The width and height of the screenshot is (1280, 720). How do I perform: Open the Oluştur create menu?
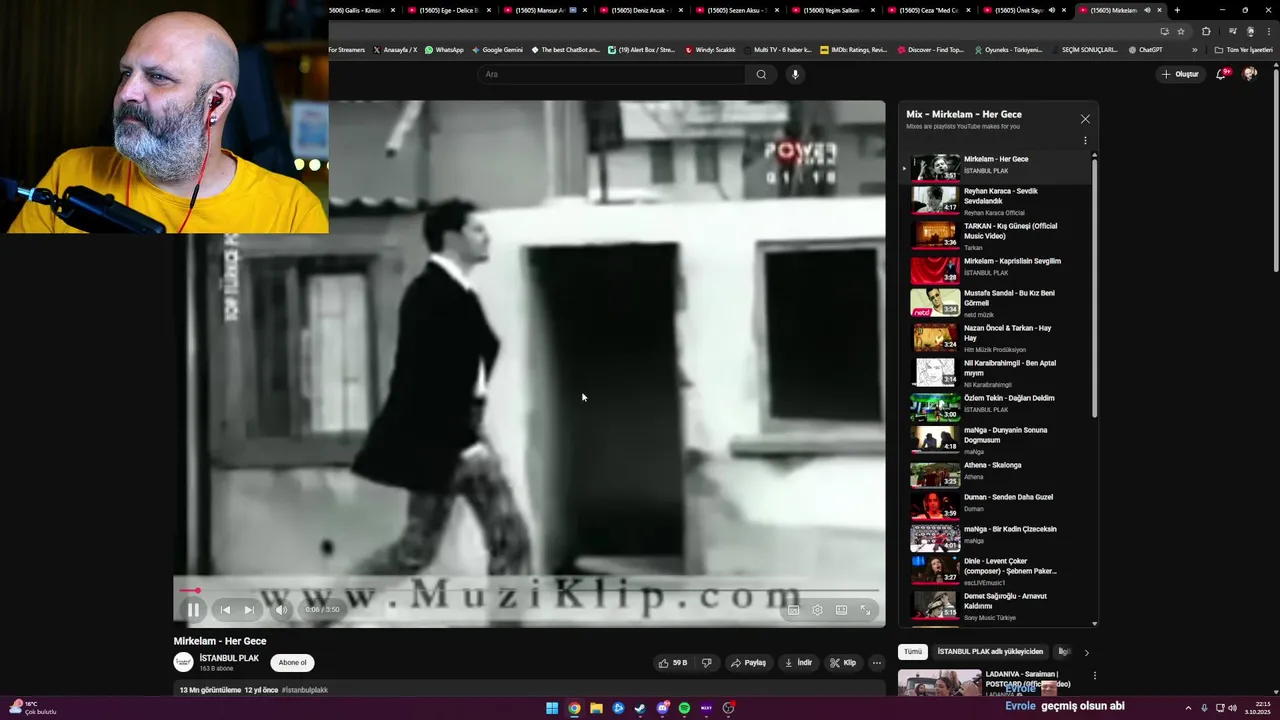click(1180, 74)
